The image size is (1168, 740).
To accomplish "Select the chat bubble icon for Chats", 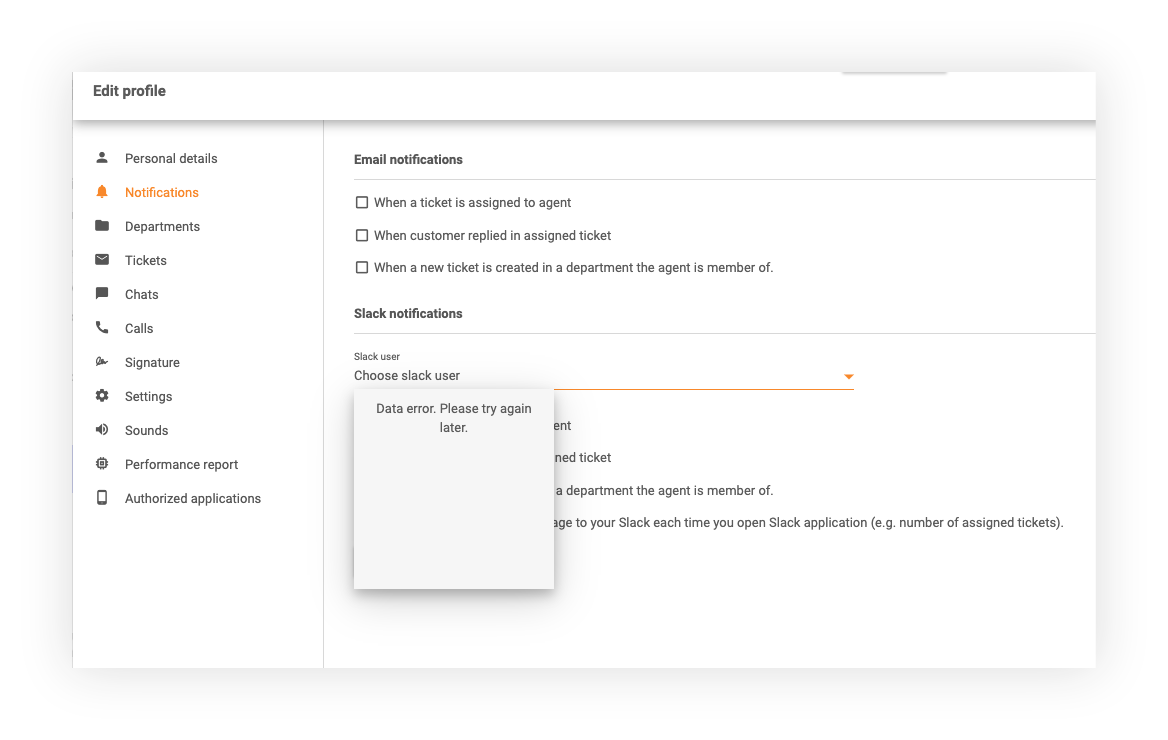I will point(101,294).
